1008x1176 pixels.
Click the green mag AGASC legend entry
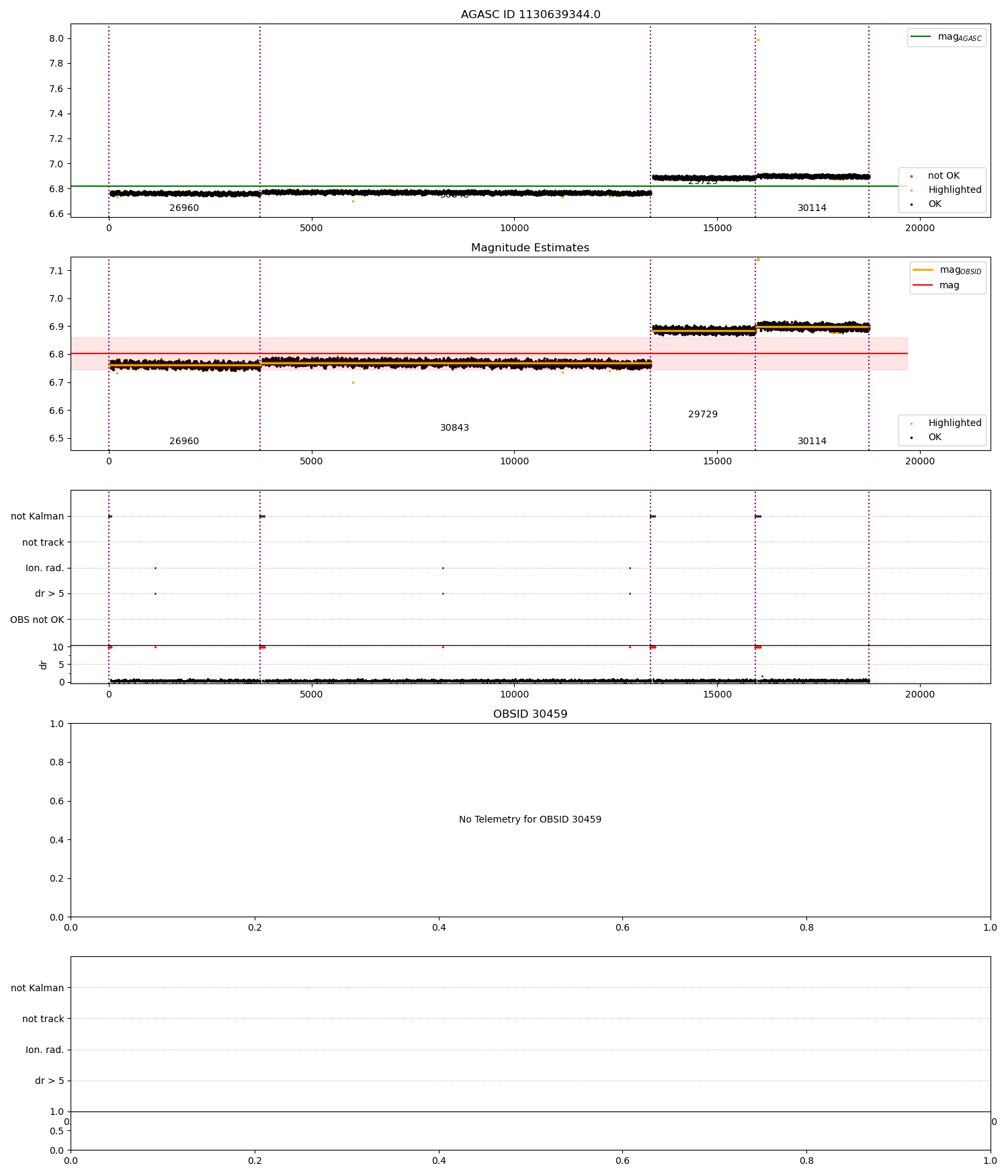pyautogui.click(x=947, y=37)
